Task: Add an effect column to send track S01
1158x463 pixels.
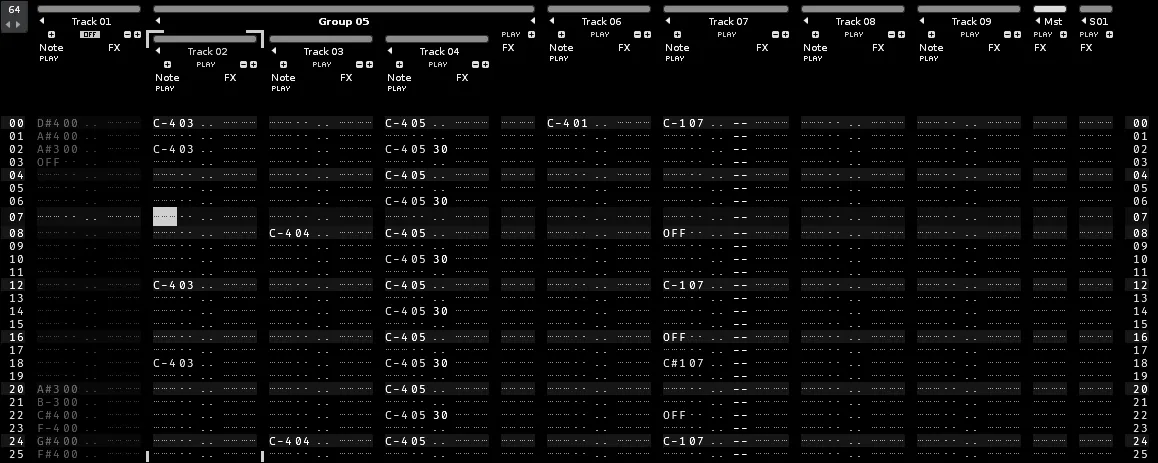Action: click(x=1111, y=34)
